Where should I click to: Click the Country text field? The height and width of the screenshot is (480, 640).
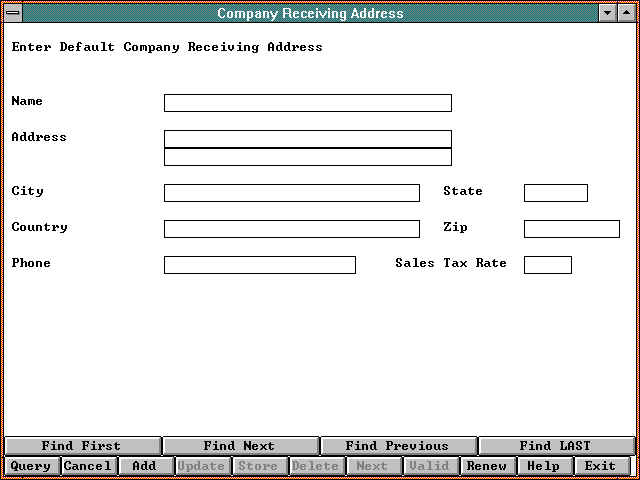point(291,229)
